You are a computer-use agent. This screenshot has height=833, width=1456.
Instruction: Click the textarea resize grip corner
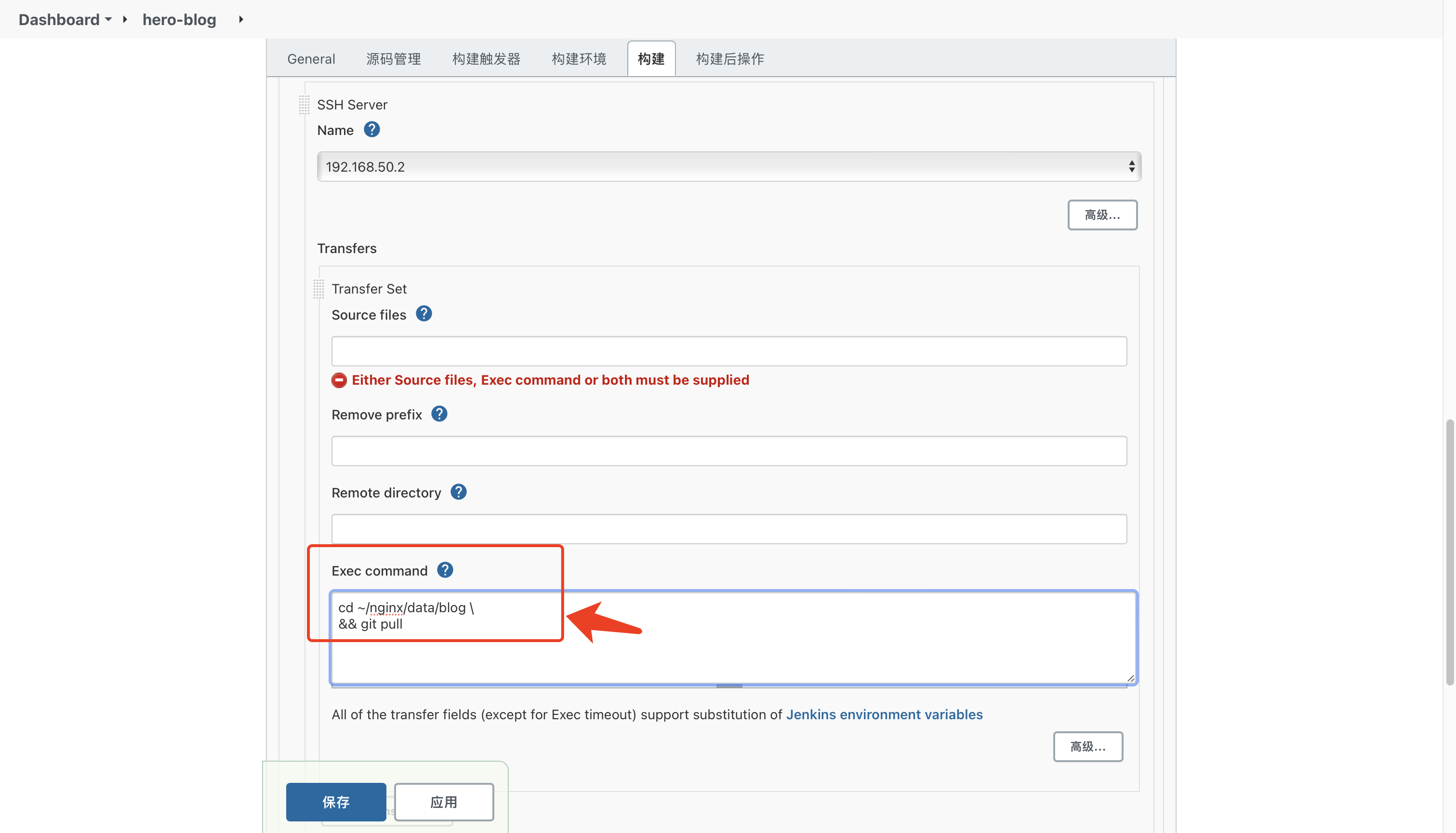click(1130, 678)
